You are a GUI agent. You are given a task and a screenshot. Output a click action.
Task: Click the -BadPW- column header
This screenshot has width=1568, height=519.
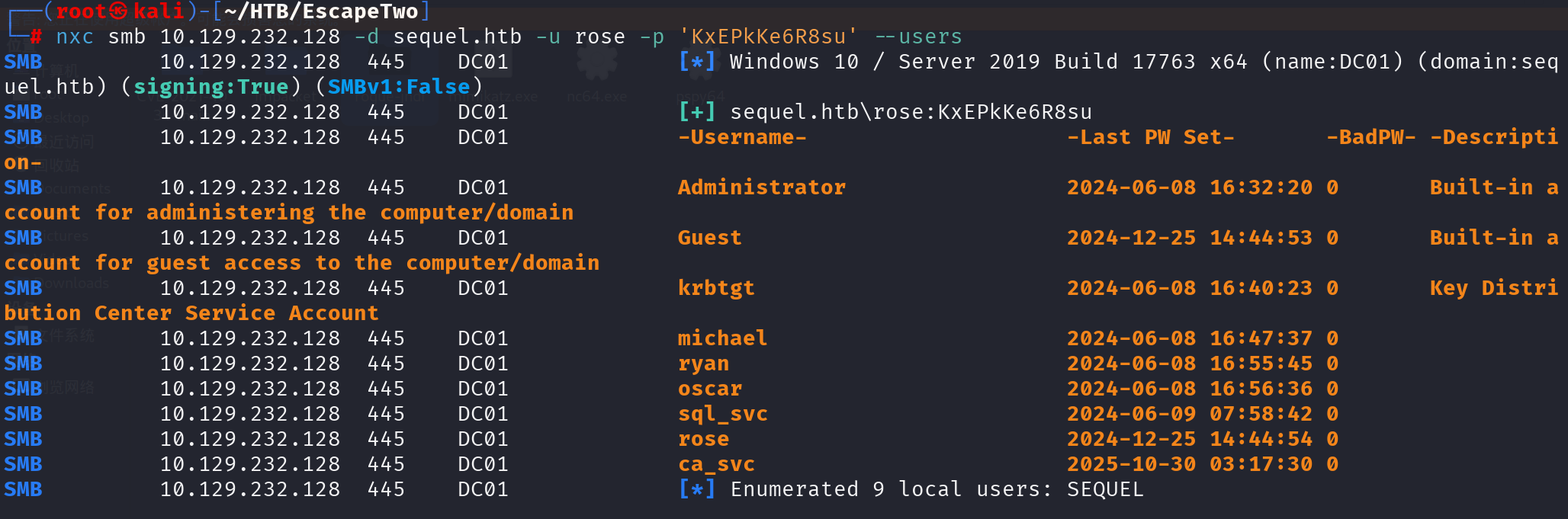coord(1371,137)
